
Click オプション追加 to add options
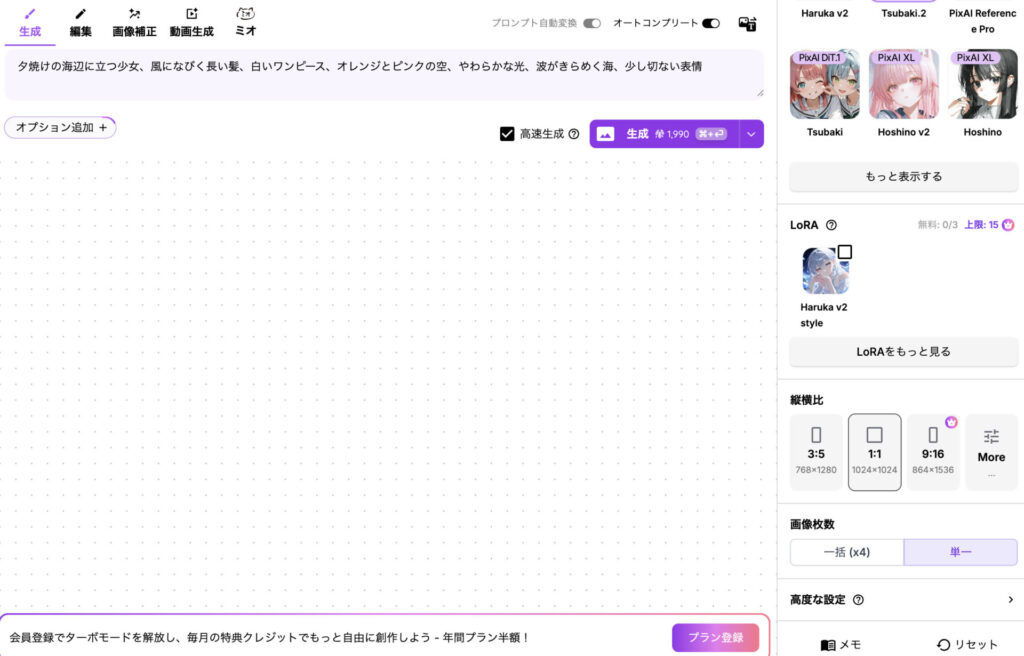click(x=61, y=128)
